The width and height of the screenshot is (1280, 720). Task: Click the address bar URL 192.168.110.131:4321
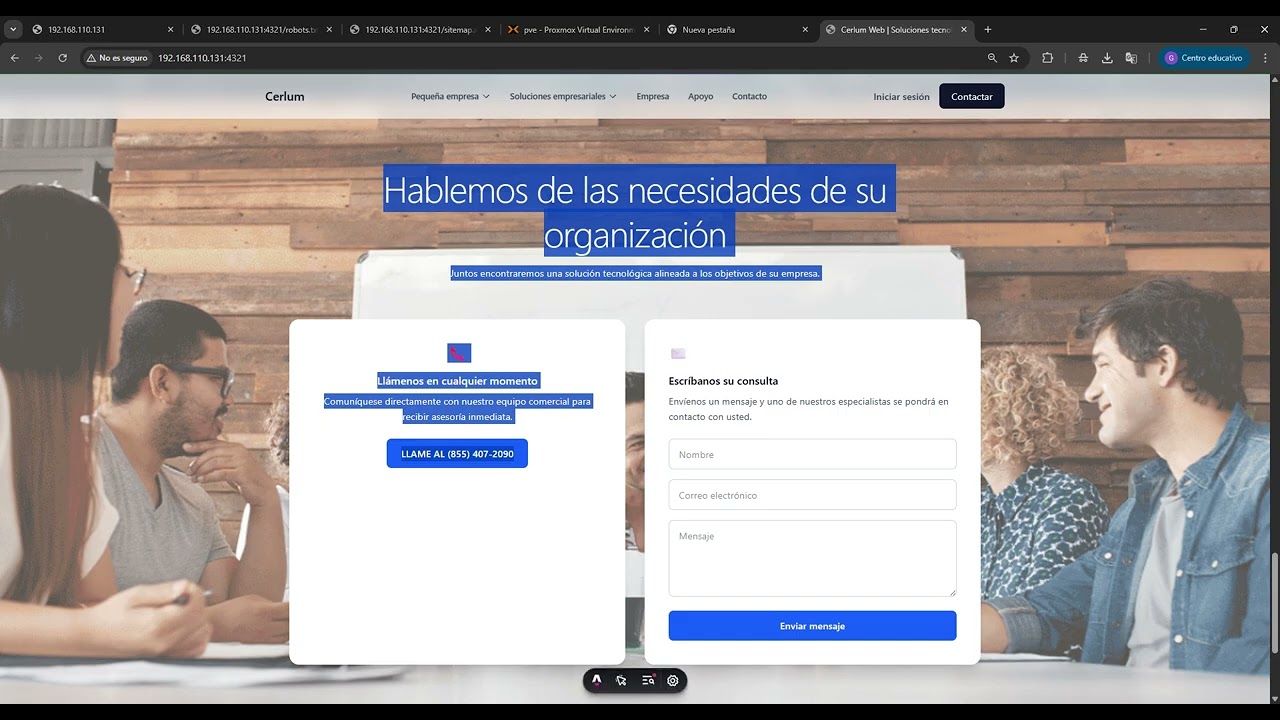point(202,58)
